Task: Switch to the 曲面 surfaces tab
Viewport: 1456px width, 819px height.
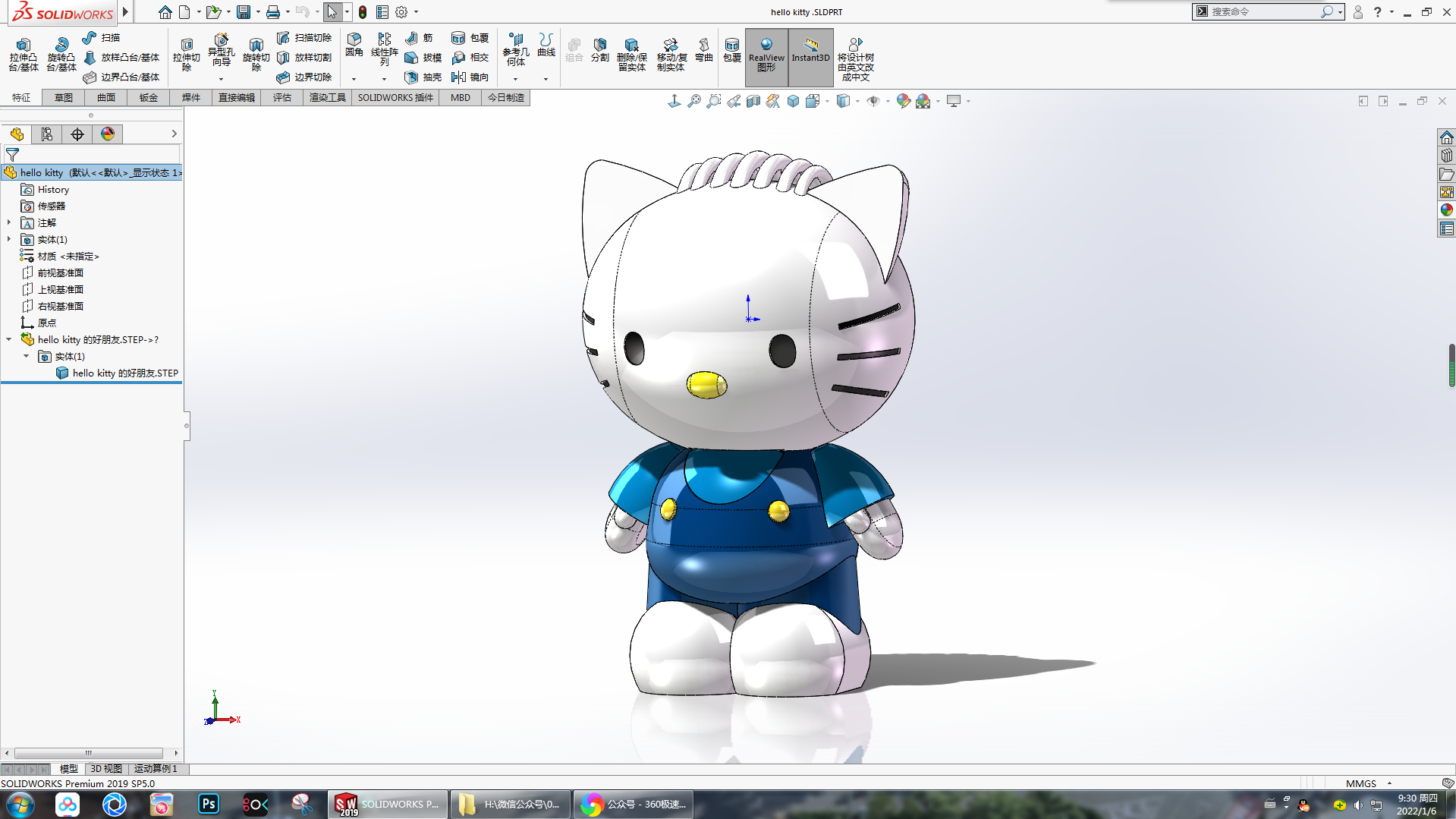Action: tap(106, 98)
